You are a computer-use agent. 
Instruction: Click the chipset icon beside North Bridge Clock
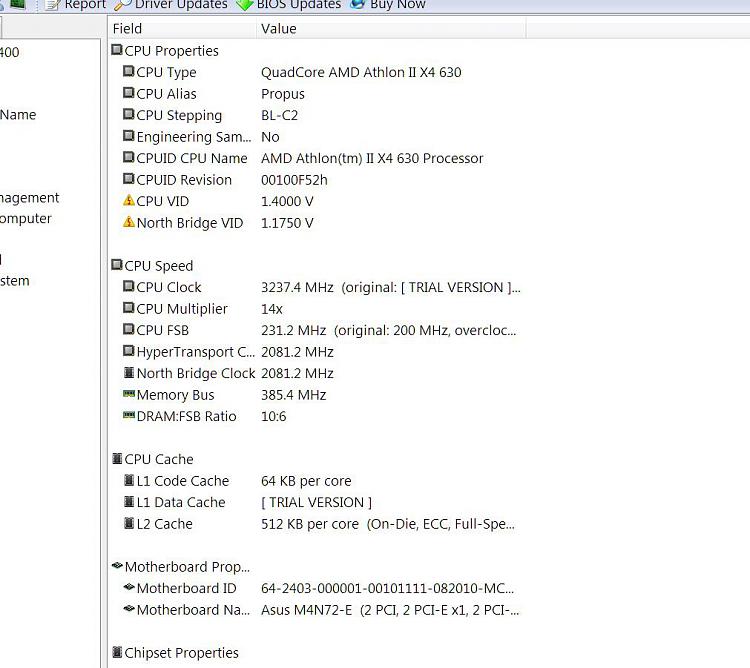point(128,372)
